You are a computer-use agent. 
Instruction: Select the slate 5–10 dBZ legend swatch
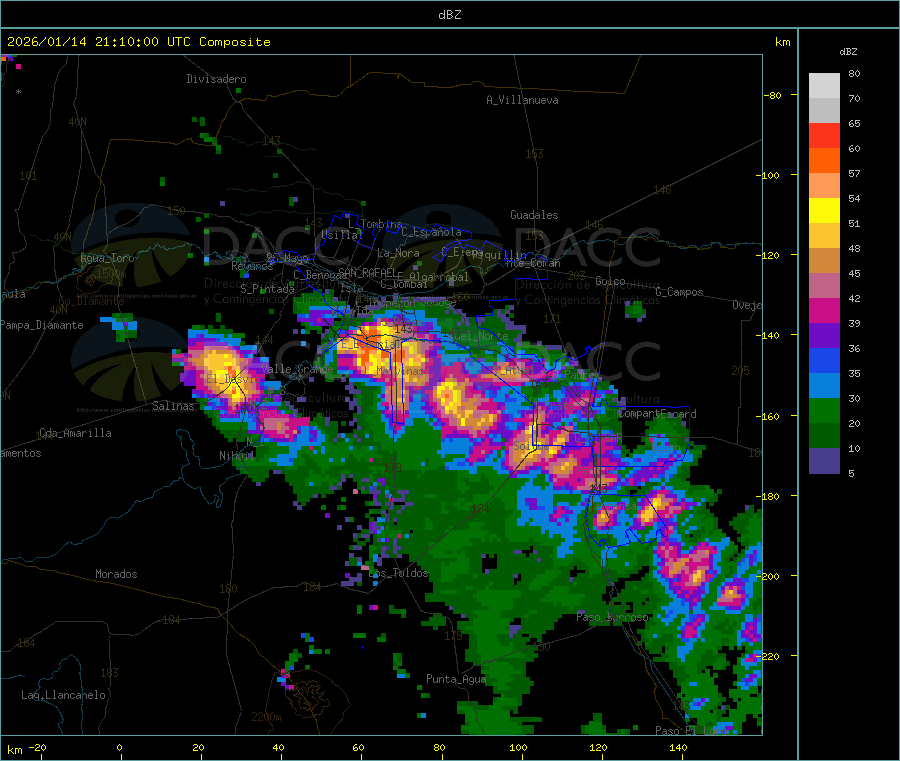coord(824,461)
